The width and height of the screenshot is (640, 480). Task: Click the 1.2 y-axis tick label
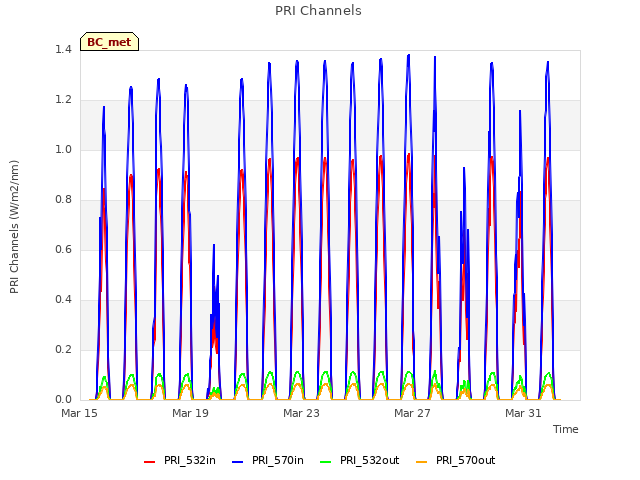pos(63,100)
